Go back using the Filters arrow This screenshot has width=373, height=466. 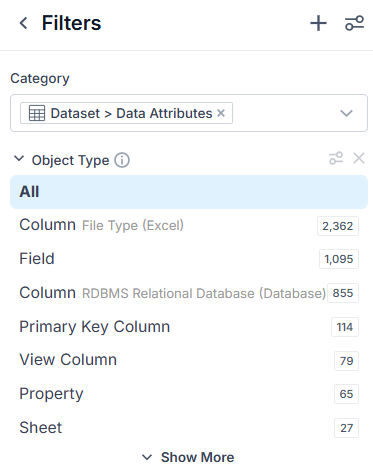pyautogui.click(x=24, y=23)
